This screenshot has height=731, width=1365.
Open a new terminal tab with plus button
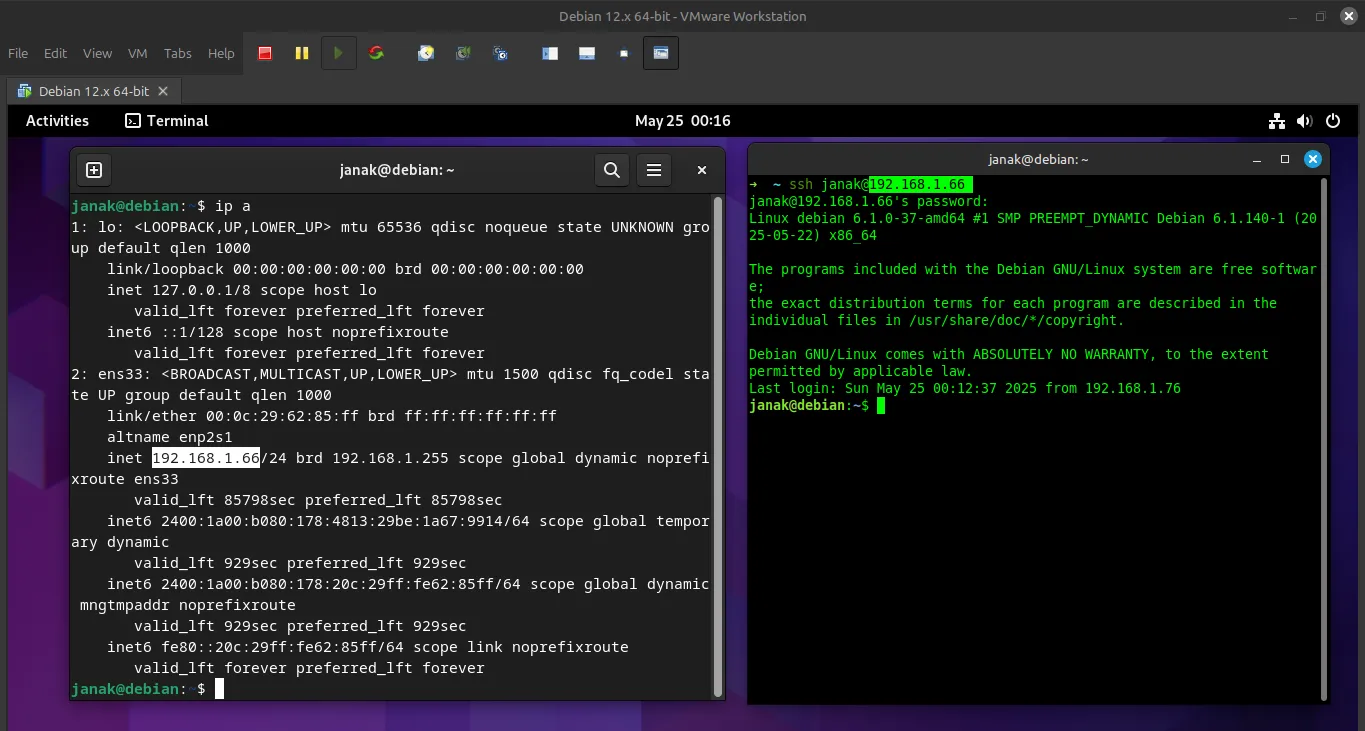[94, 170]
